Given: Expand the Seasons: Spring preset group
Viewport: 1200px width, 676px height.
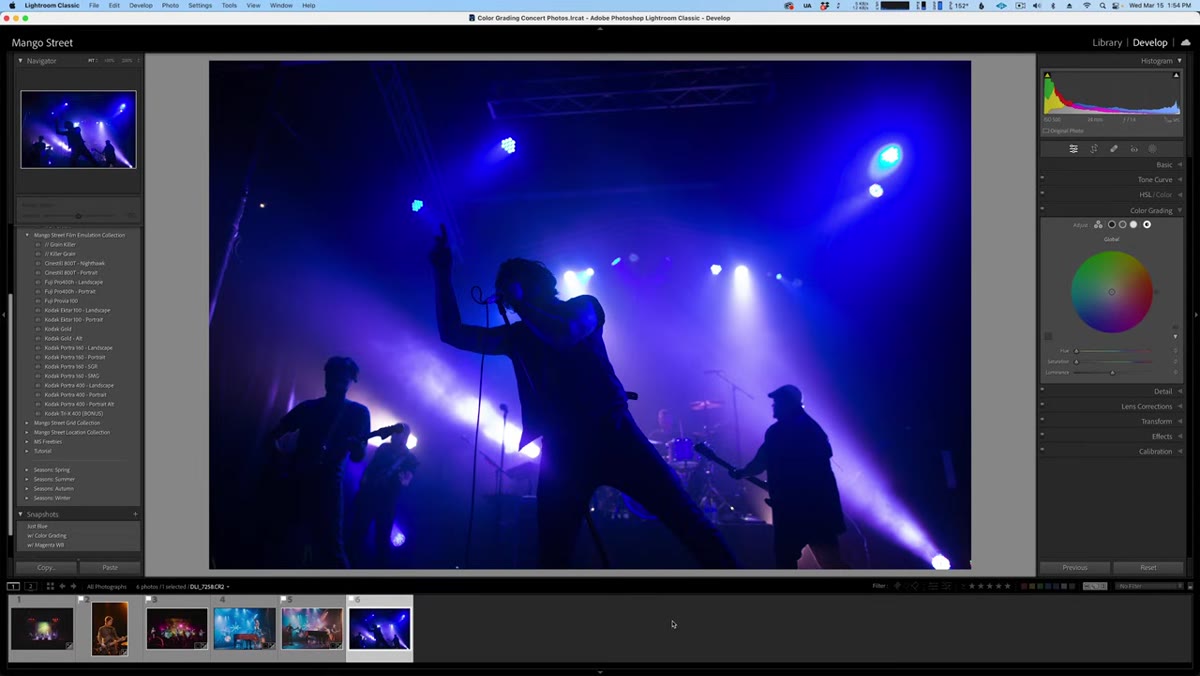Looking at the screenshot, I should pos(27,470).
